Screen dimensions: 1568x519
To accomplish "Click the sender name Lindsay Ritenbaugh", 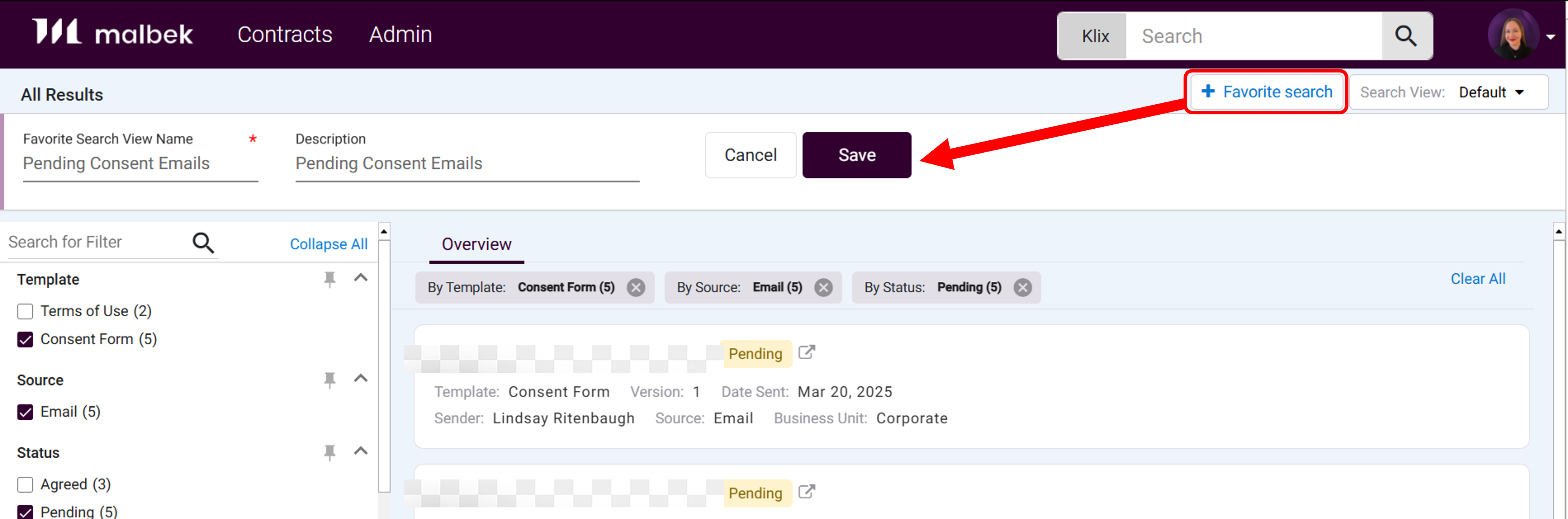I will (564, 418).
